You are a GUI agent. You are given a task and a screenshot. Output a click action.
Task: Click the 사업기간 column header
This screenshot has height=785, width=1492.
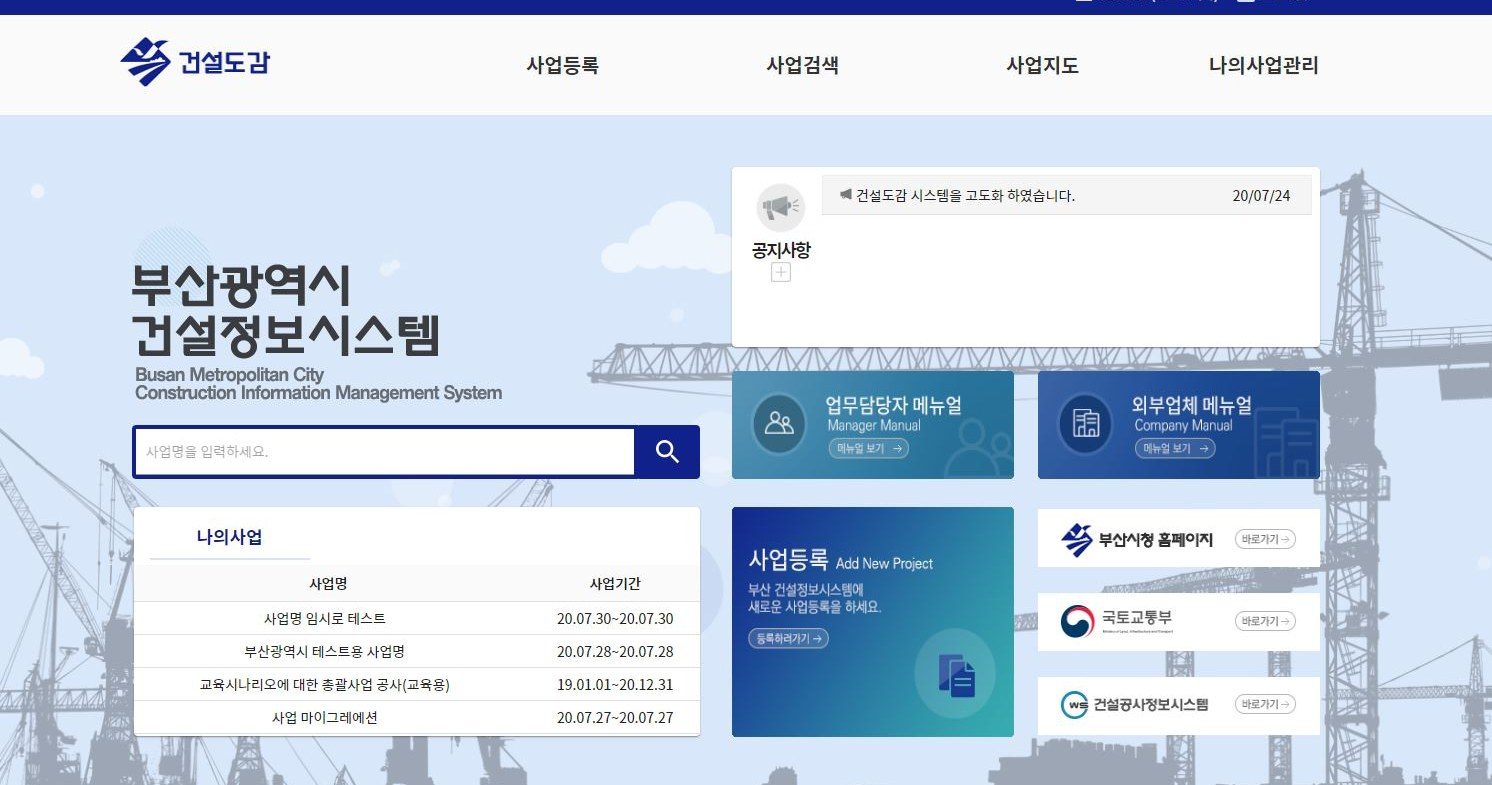click(615, 584)
